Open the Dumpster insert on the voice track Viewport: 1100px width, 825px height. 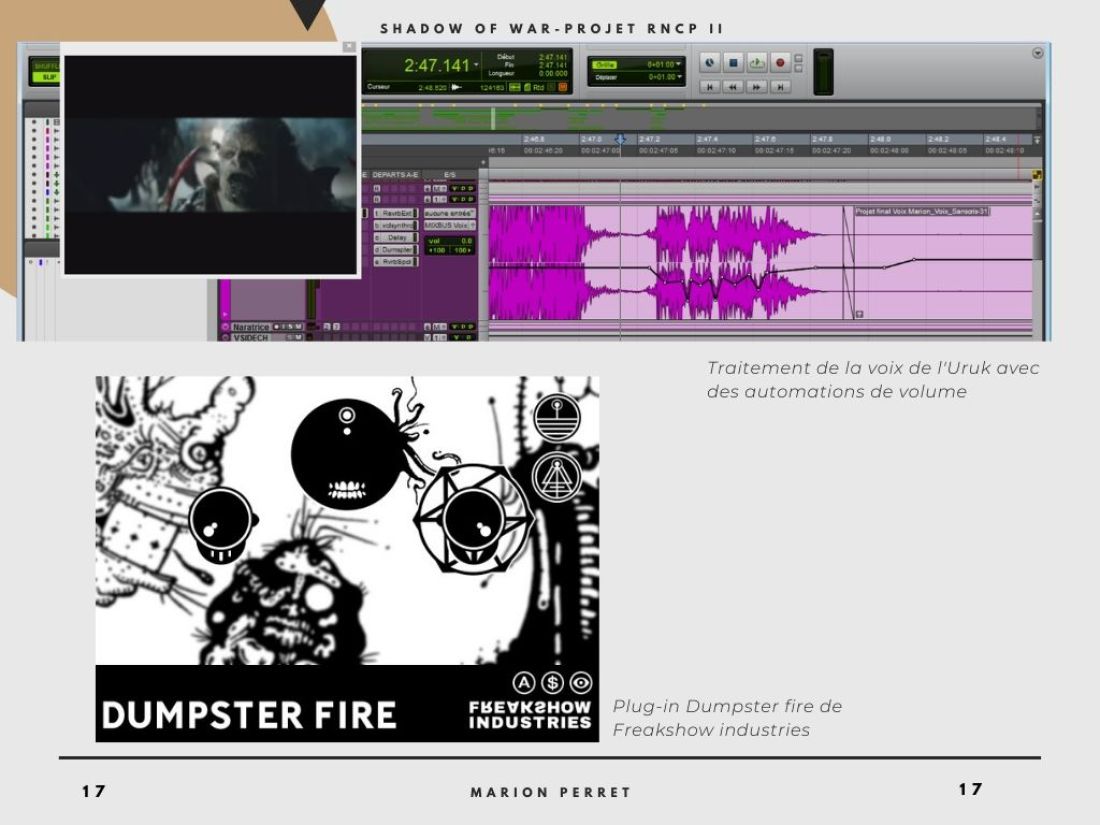(x=396, y=250)
